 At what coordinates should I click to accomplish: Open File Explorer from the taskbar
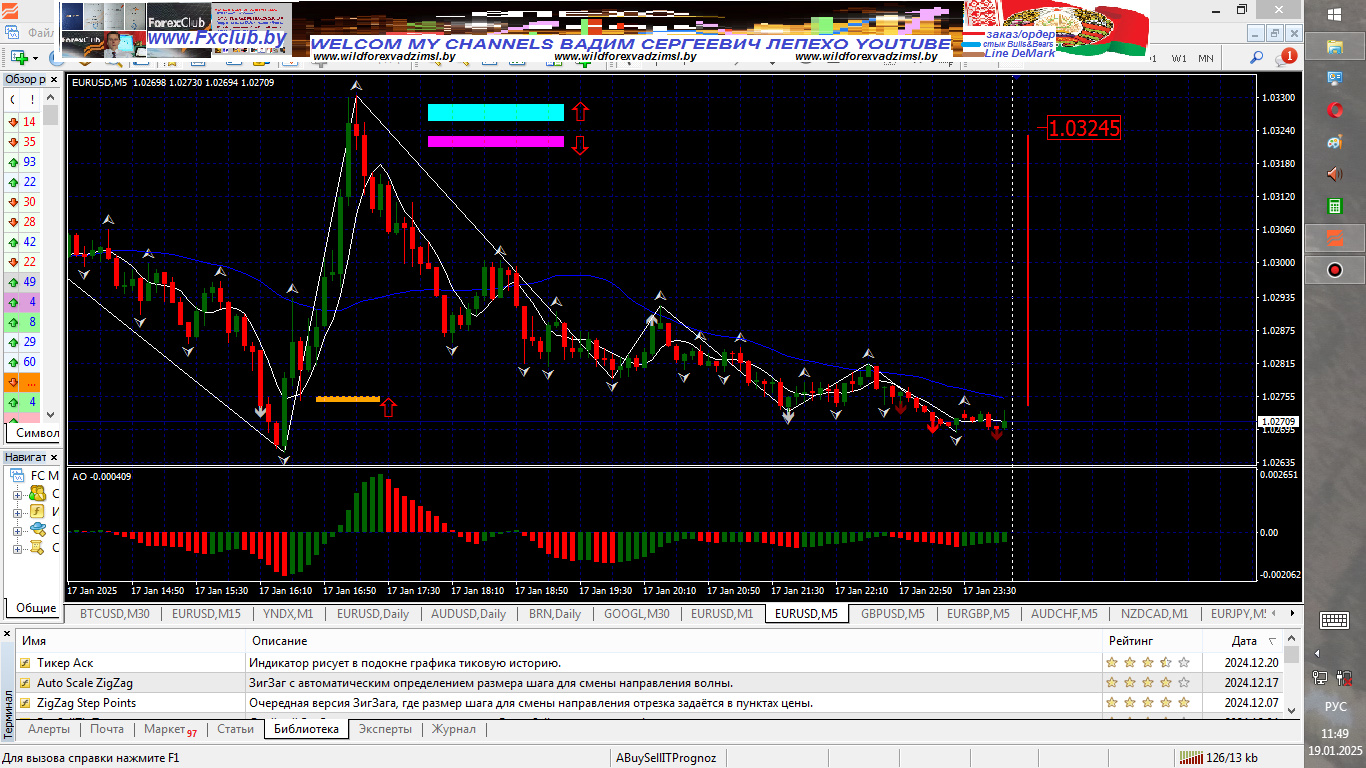(x=1334, y=46)
